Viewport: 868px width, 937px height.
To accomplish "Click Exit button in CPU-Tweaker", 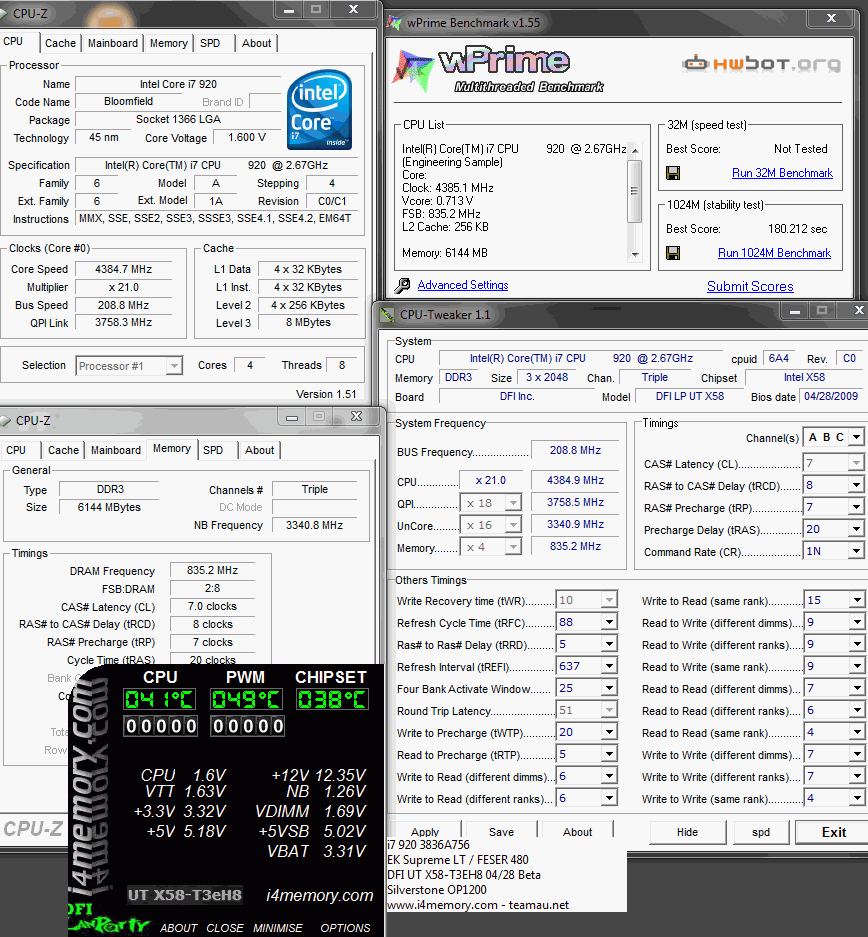I will click(833, 832).
